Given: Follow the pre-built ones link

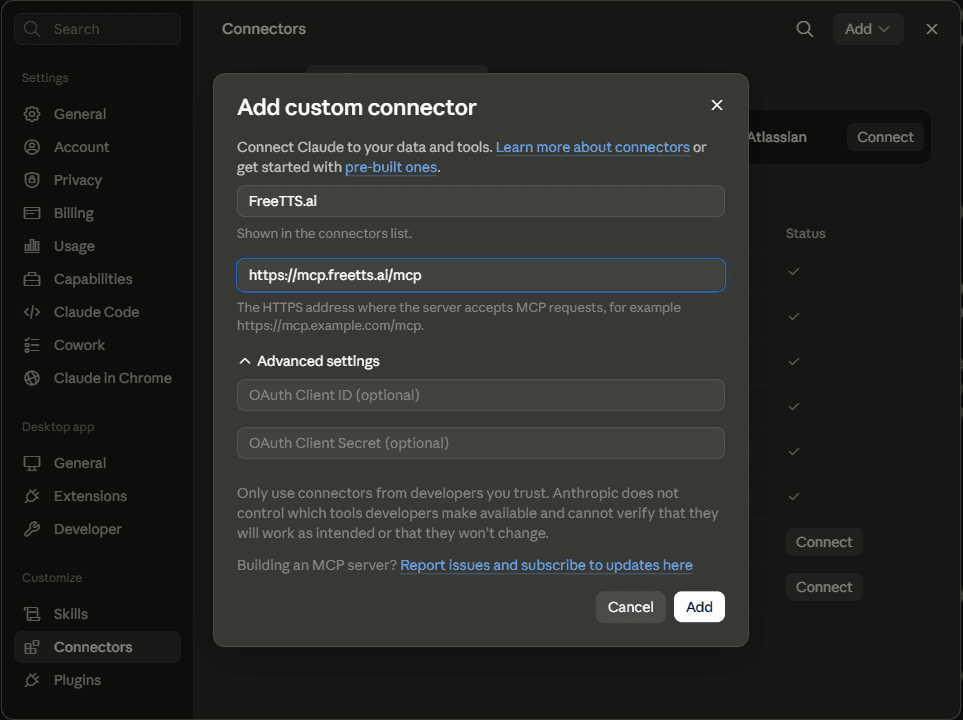Looking at the screenshot, I should coord(391,167).
